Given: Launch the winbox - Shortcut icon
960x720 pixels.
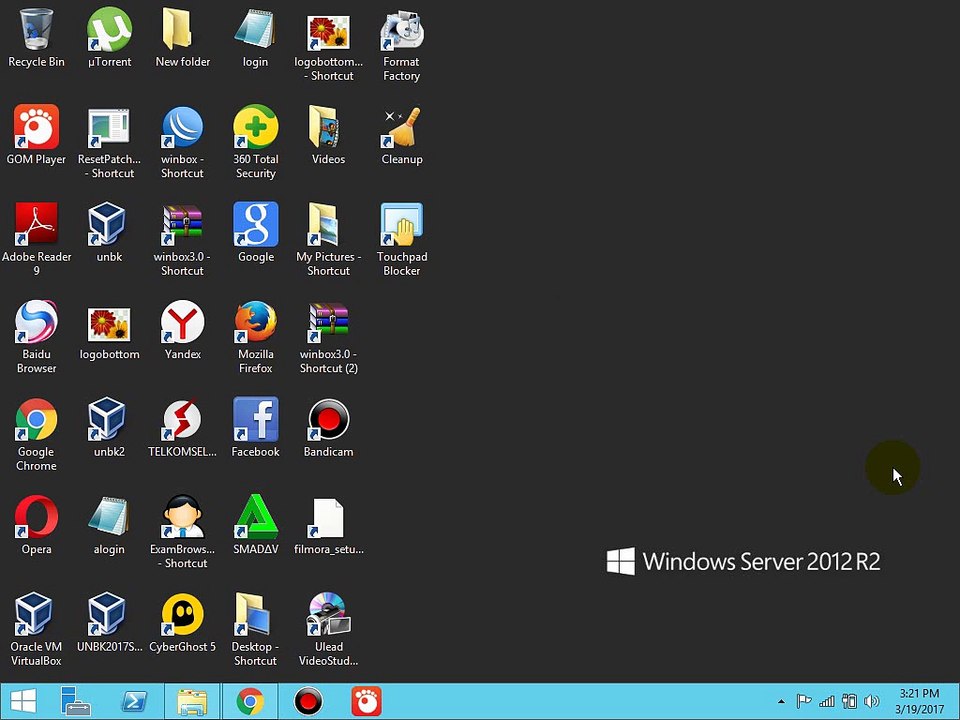Looking at the screenshot, I should tap(182, 141).
